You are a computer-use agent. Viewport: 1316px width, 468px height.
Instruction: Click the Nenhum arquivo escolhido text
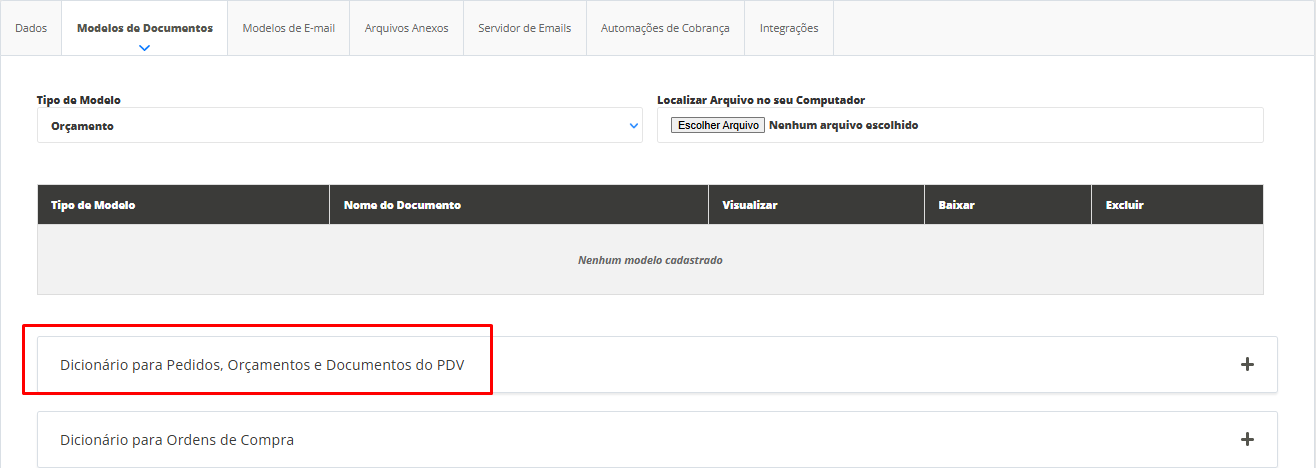(x=843, y=125)
